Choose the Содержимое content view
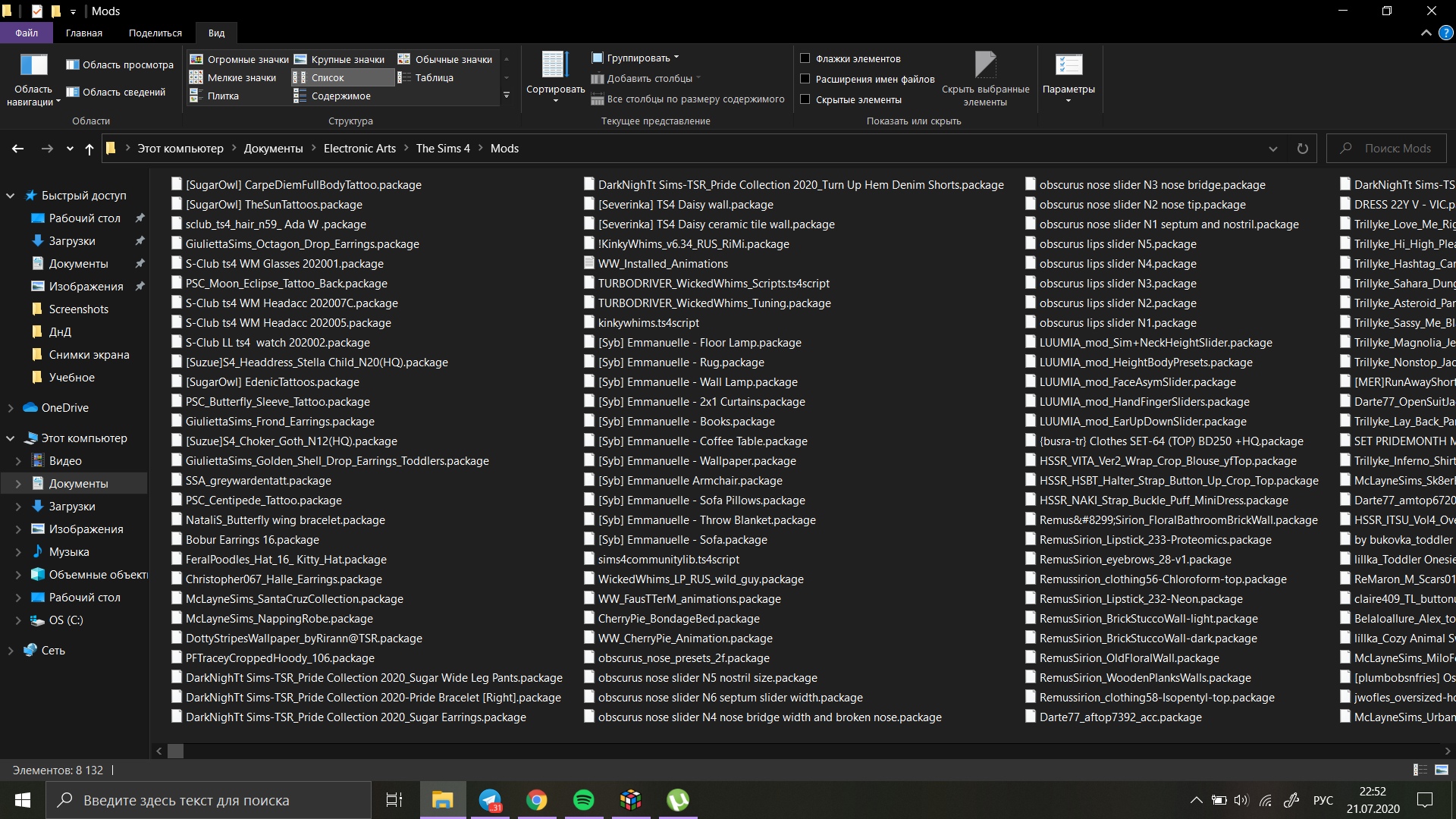Viewport: 1456px width, 819px height. pos(332,96)
